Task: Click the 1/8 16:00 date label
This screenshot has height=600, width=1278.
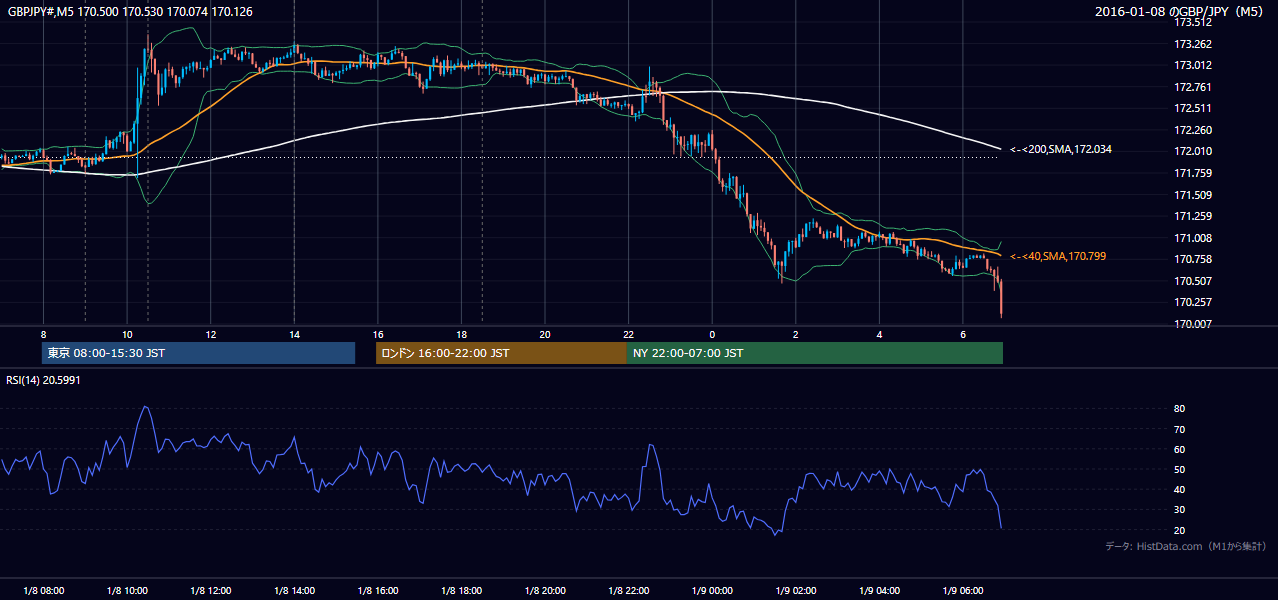Action: tap(378, 591)
